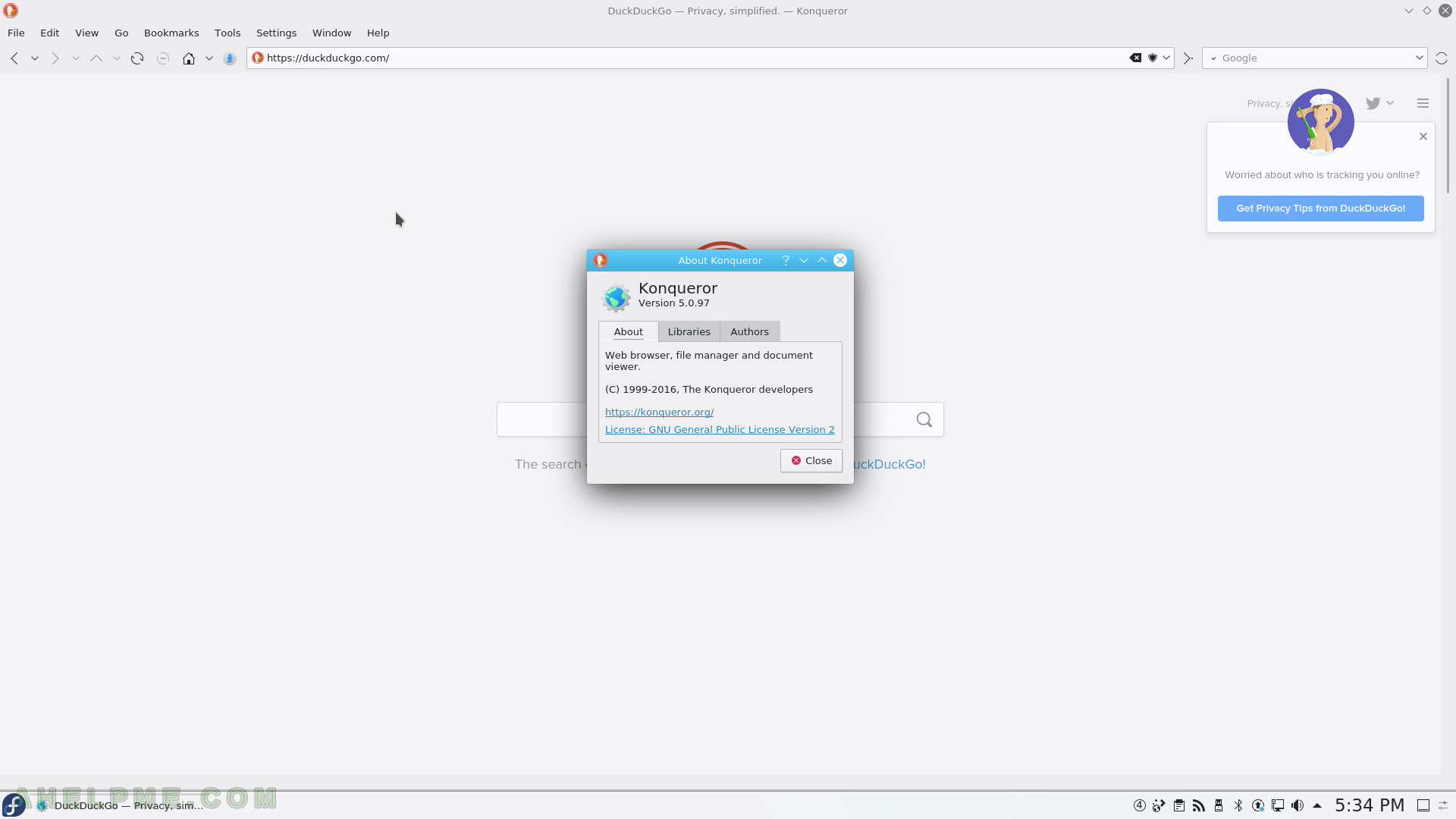
Task: Open the Forward history dropdown arrow
Action: pyautogui.click(x=76, y=58)
